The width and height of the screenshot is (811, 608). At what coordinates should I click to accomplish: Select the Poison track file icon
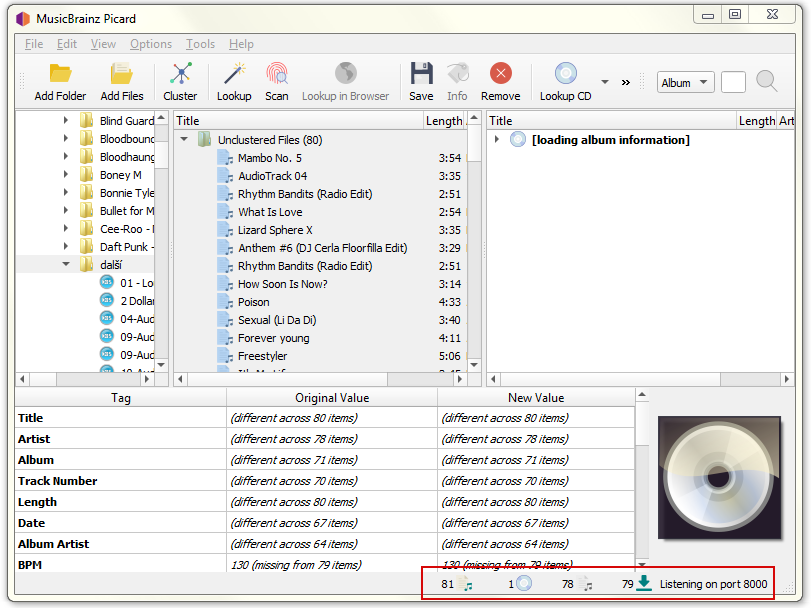click(x=225, y=302)
